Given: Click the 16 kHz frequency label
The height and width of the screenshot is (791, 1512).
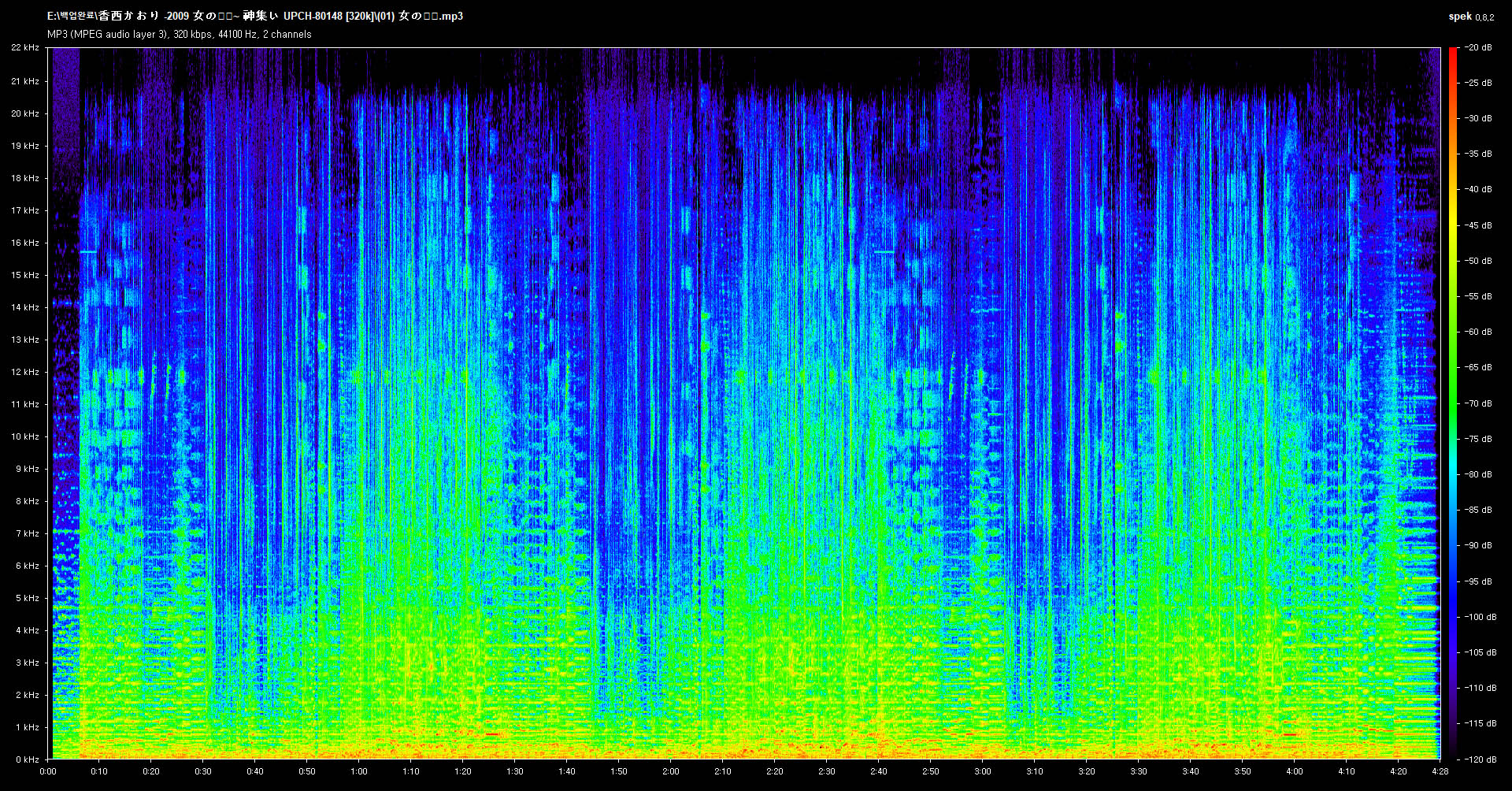Looking at the screenshot, I should pos(25,243).
